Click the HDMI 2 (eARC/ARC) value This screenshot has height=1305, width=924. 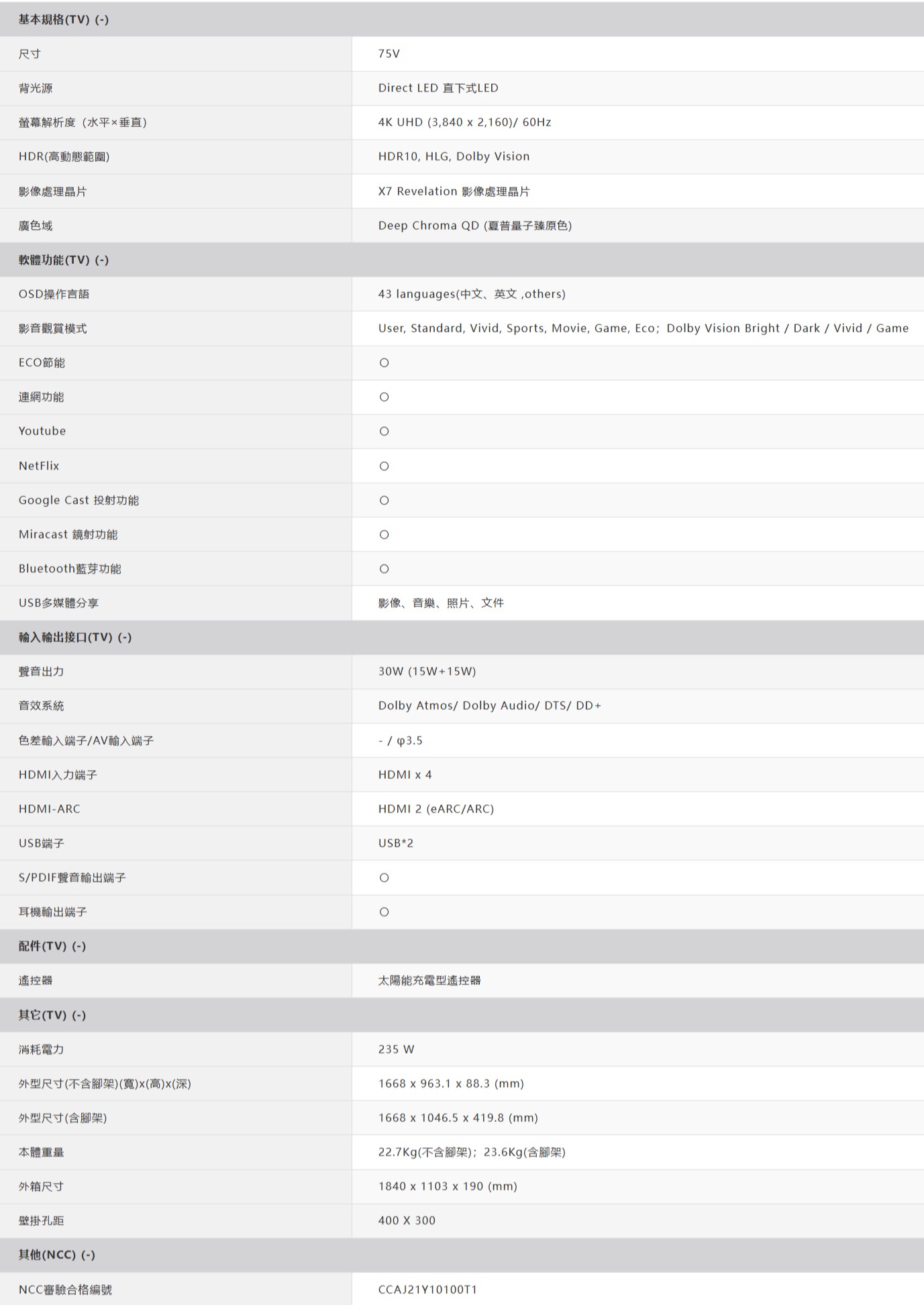coord(435,809)
